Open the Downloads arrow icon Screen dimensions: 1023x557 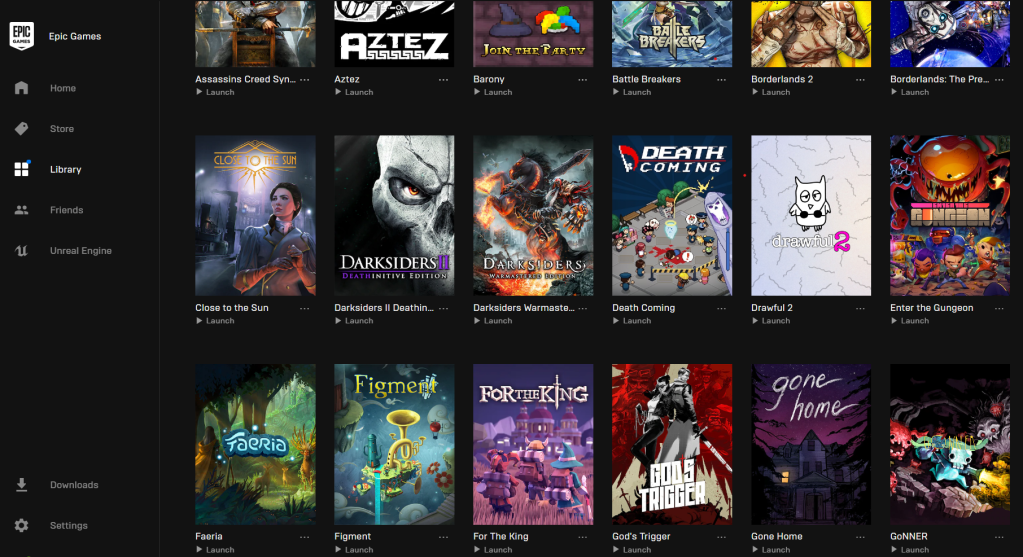(22, 485)
